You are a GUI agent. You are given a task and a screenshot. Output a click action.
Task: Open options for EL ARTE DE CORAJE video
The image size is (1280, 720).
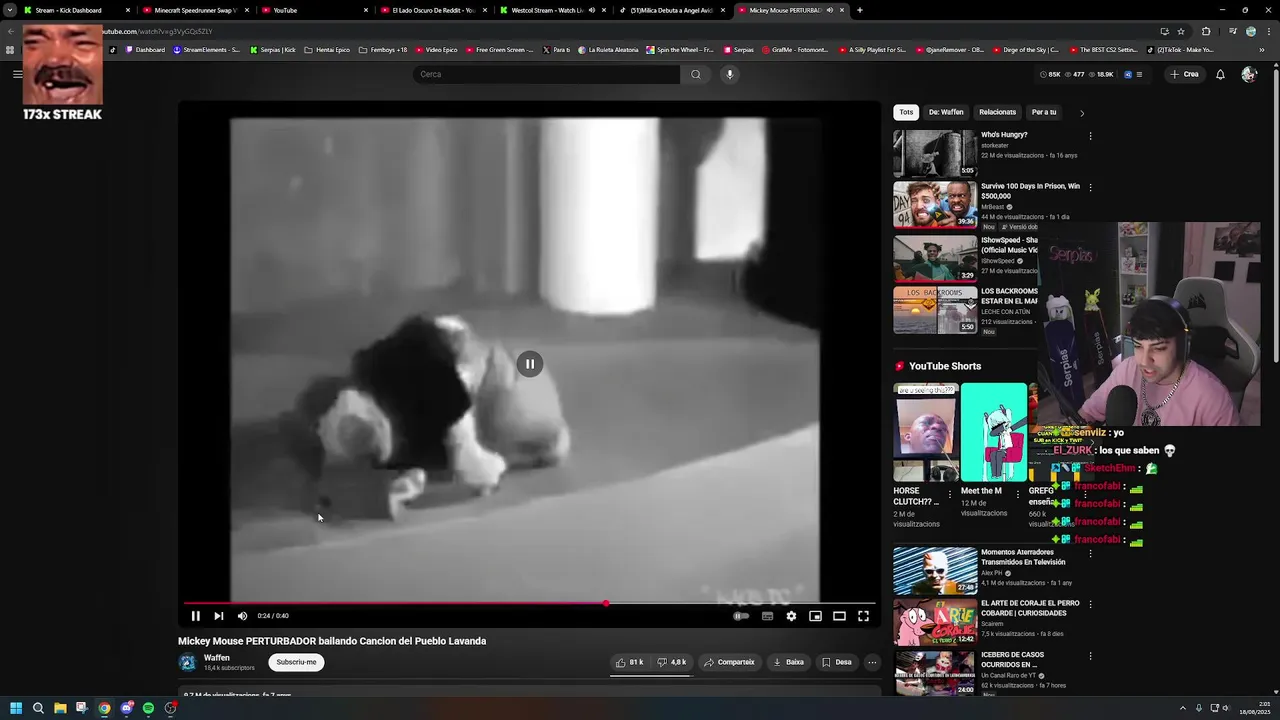click(x=1090, y=604)
